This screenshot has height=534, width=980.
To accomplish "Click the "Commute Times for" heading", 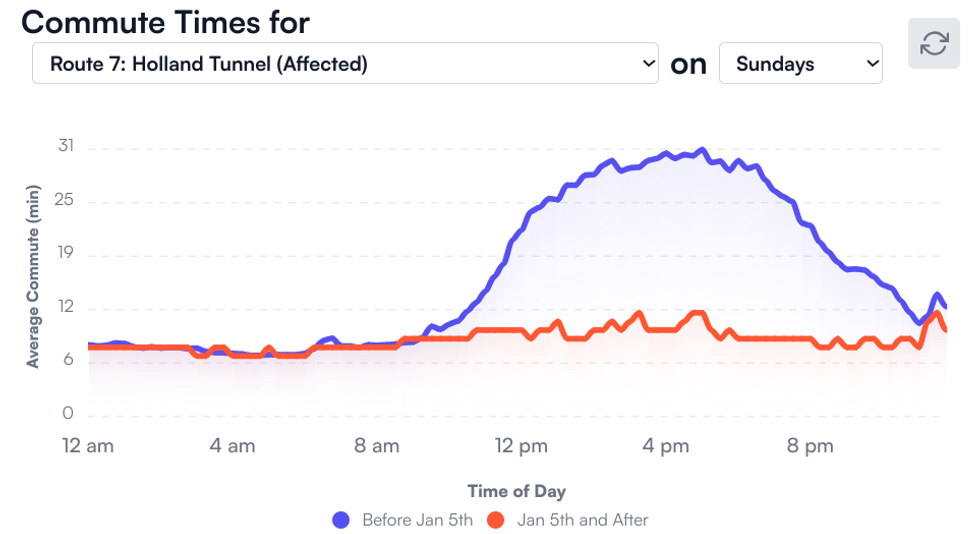I will pyautogui.click(x=165, y=22).
